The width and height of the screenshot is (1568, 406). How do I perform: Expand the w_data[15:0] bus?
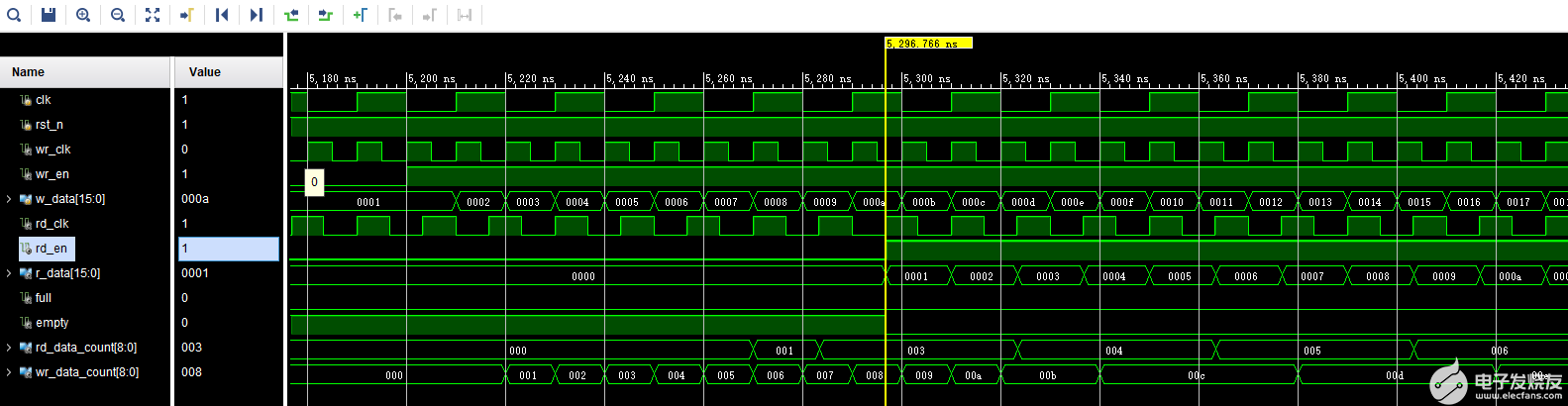[9, 199]
